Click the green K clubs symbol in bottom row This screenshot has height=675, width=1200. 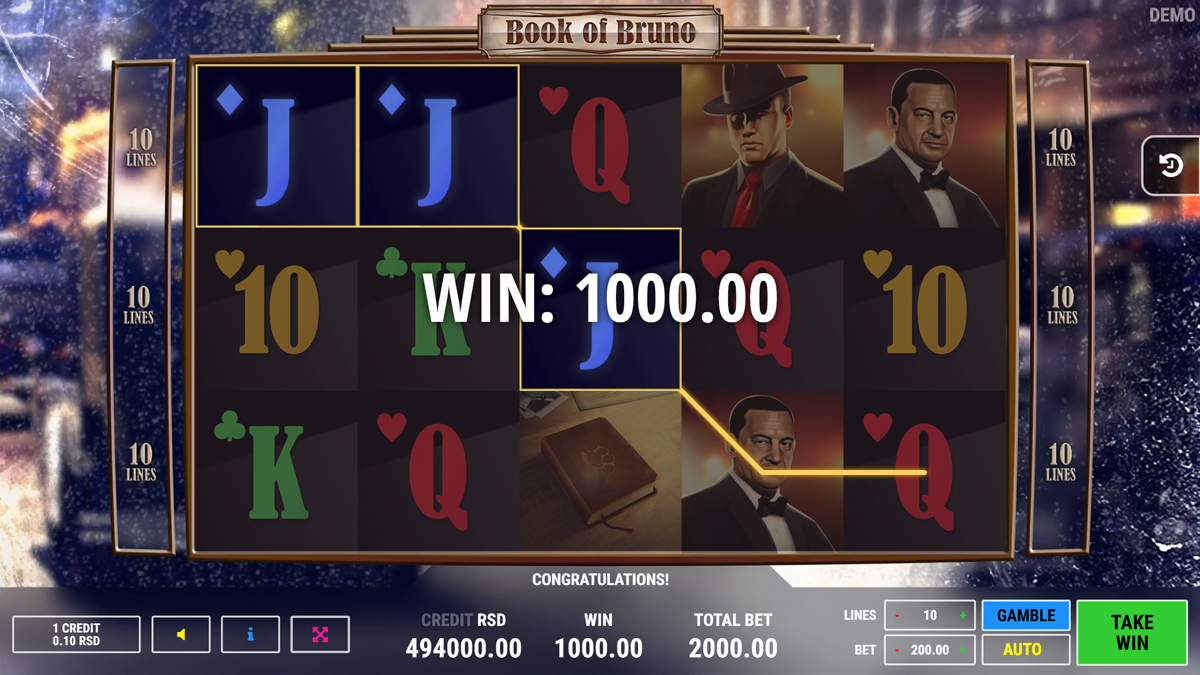(277, 471)
